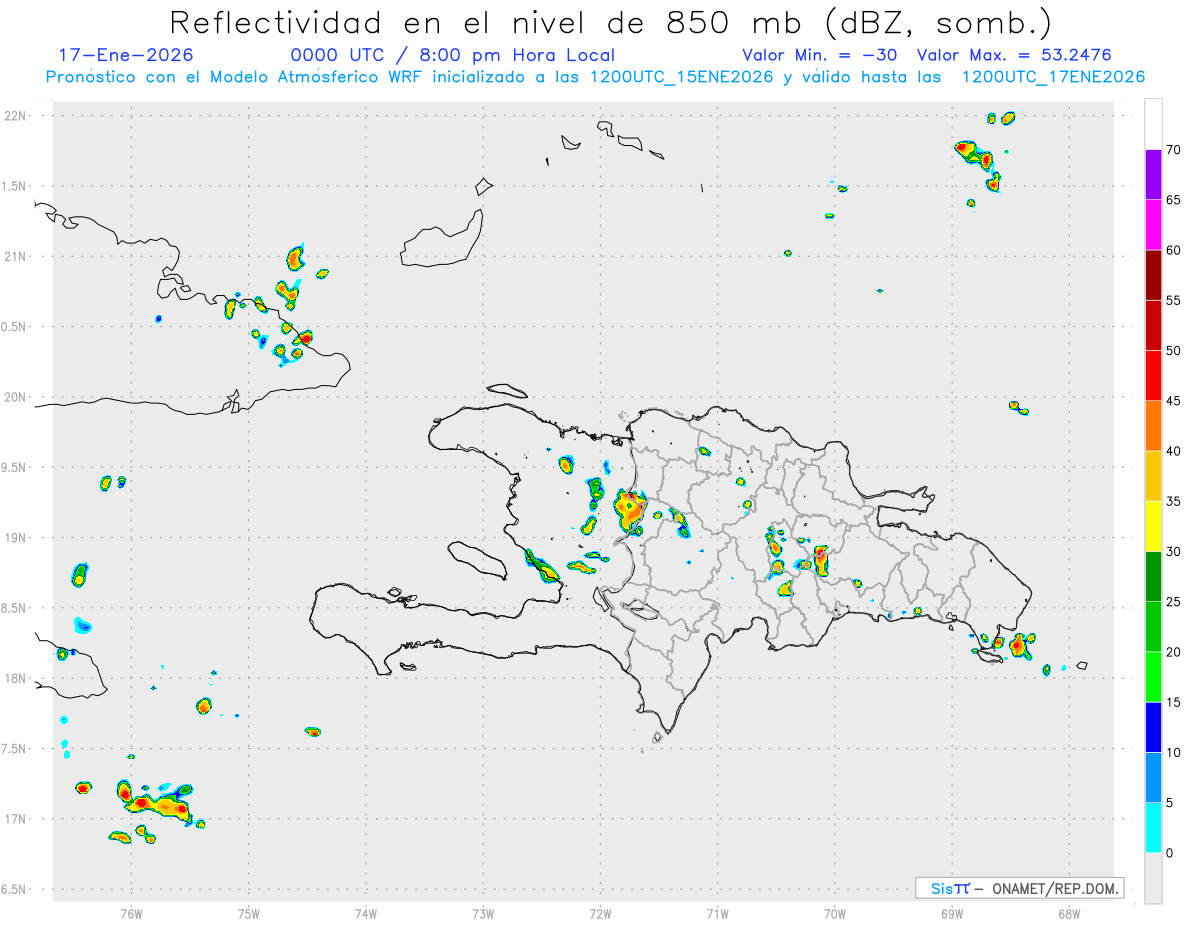Select the '35' colorbar scale value
This screenshot has height=927, width=1200.
1173,501
